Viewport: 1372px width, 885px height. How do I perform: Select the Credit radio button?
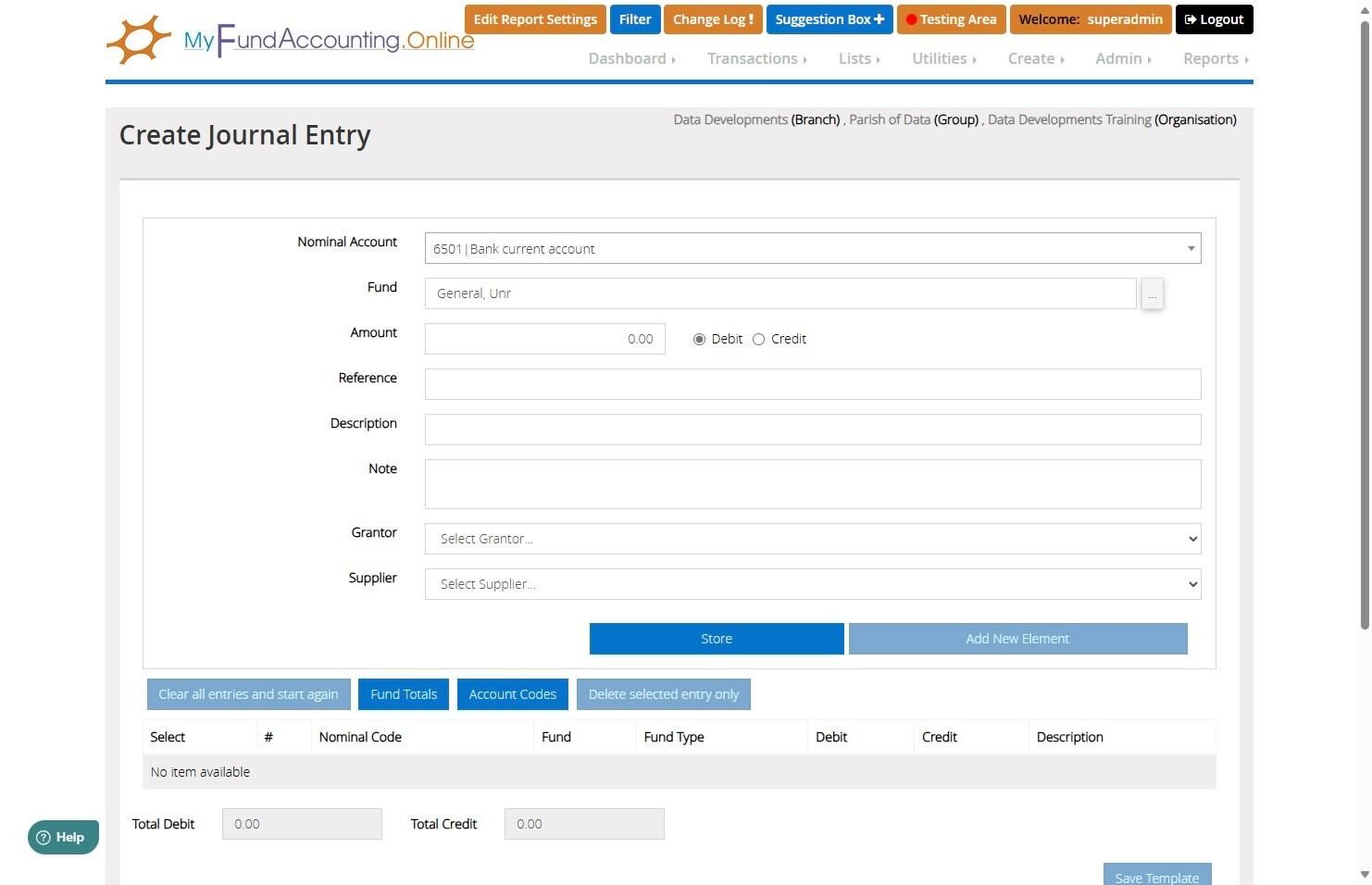(758, 340)
